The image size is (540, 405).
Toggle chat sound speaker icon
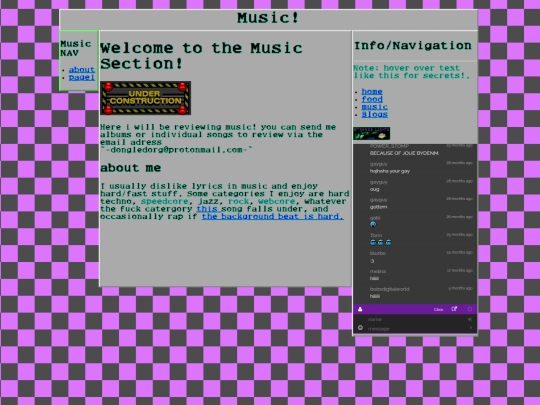pyautogui.click(x=469, y=319)
